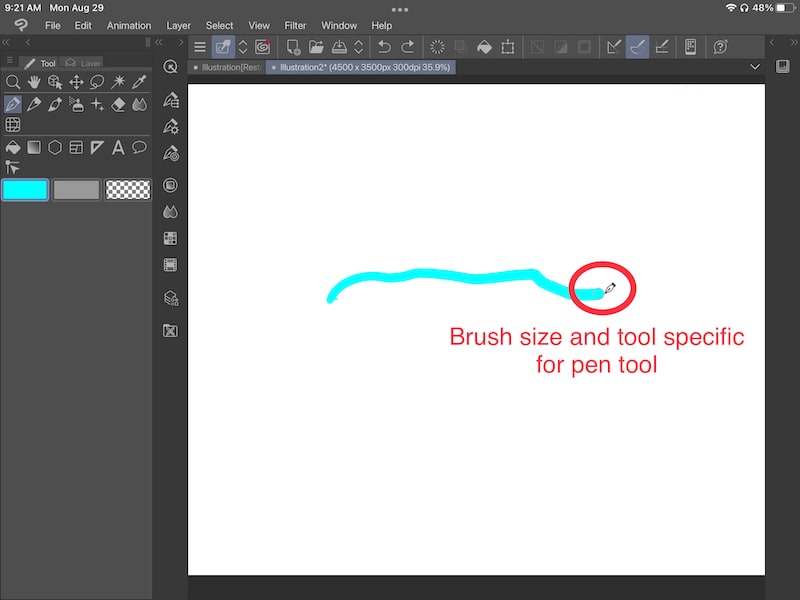Image resolution: width=800 pixels, height=600 pixels.
Task: Open the document tab overflow dropdown
Action: tap(756, 67)
